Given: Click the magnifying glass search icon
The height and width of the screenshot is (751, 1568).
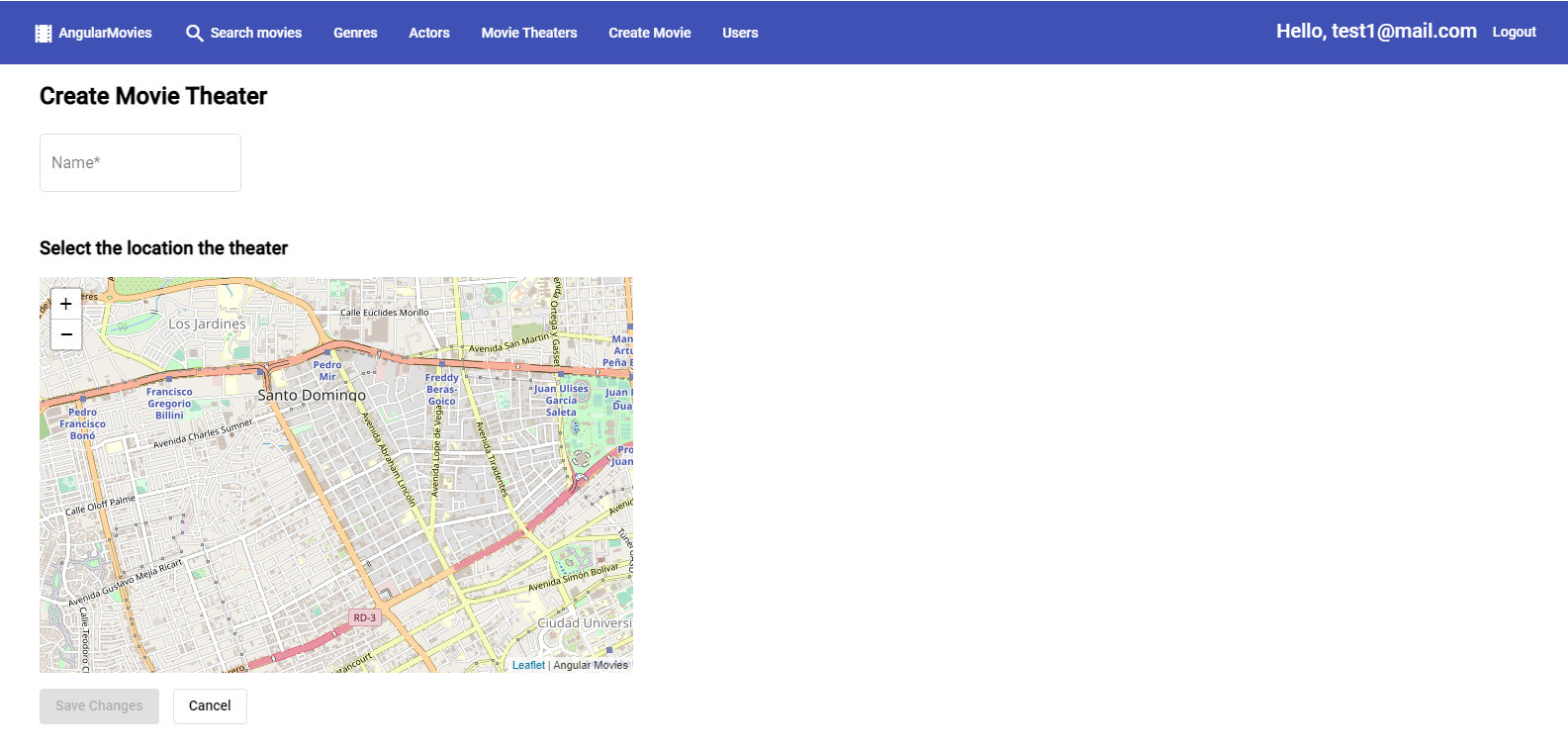Looking at the screenshot, I should 195,33.
